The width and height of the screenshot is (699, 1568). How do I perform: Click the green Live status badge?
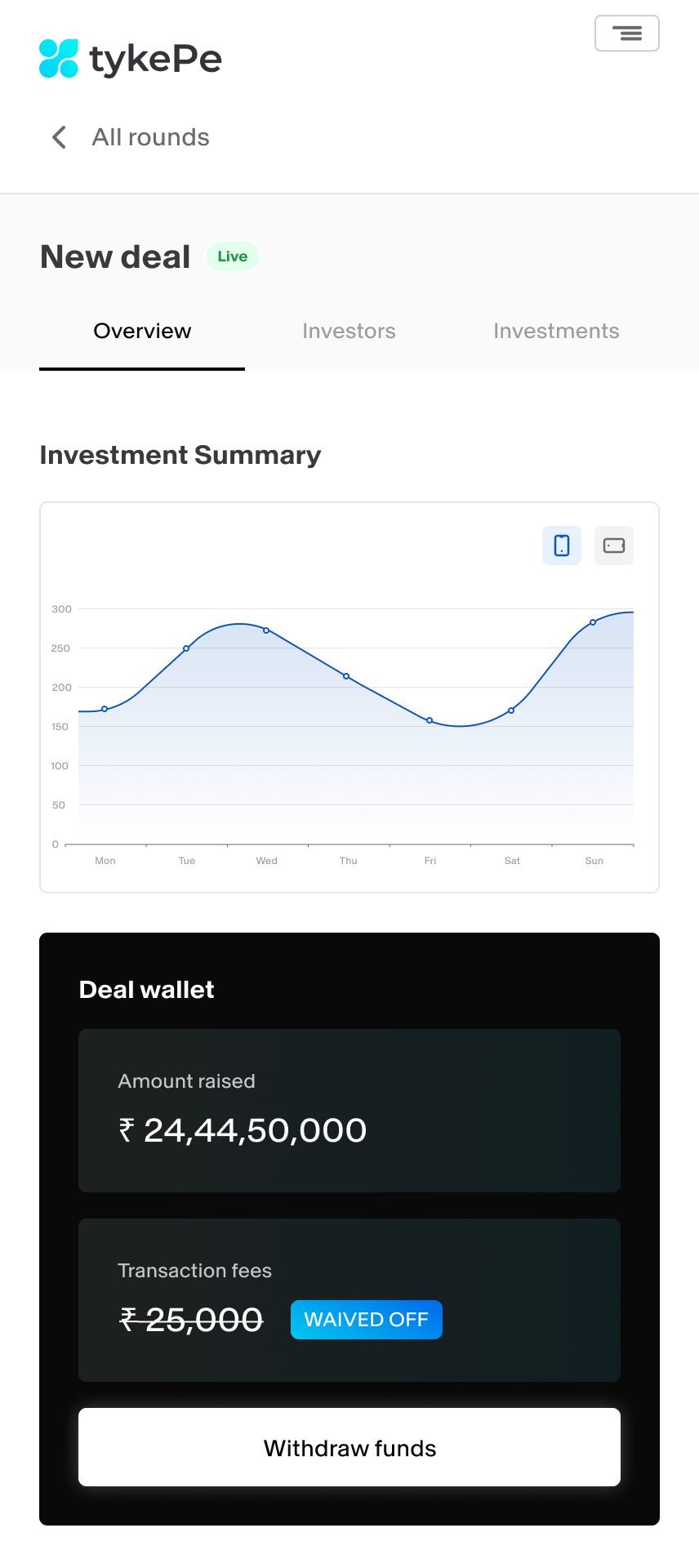[232, 256]
